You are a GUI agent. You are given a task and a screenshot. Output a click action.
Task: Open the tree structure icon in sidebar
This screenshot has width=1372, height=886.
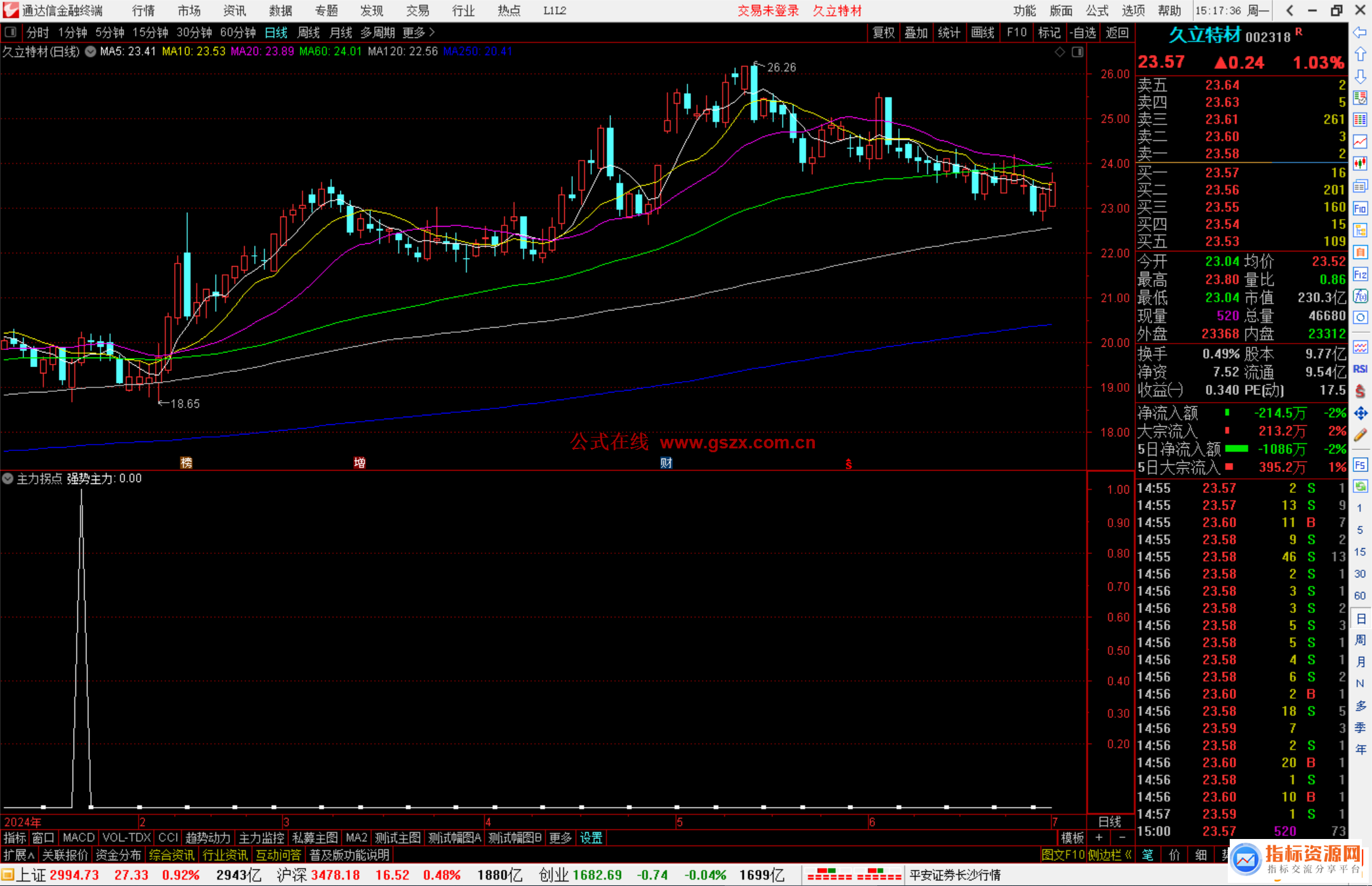point(1360,230)
